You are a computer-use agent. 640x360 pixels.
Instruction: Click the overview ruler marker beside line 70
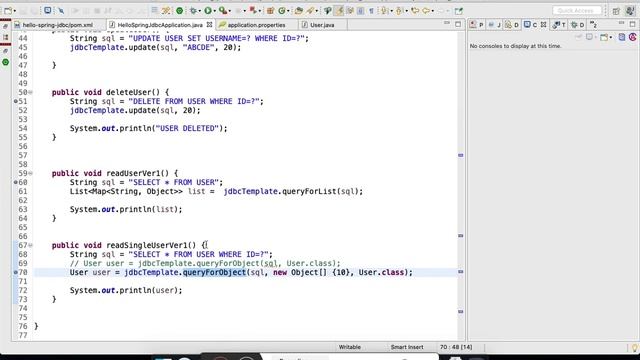click(461, 271)
